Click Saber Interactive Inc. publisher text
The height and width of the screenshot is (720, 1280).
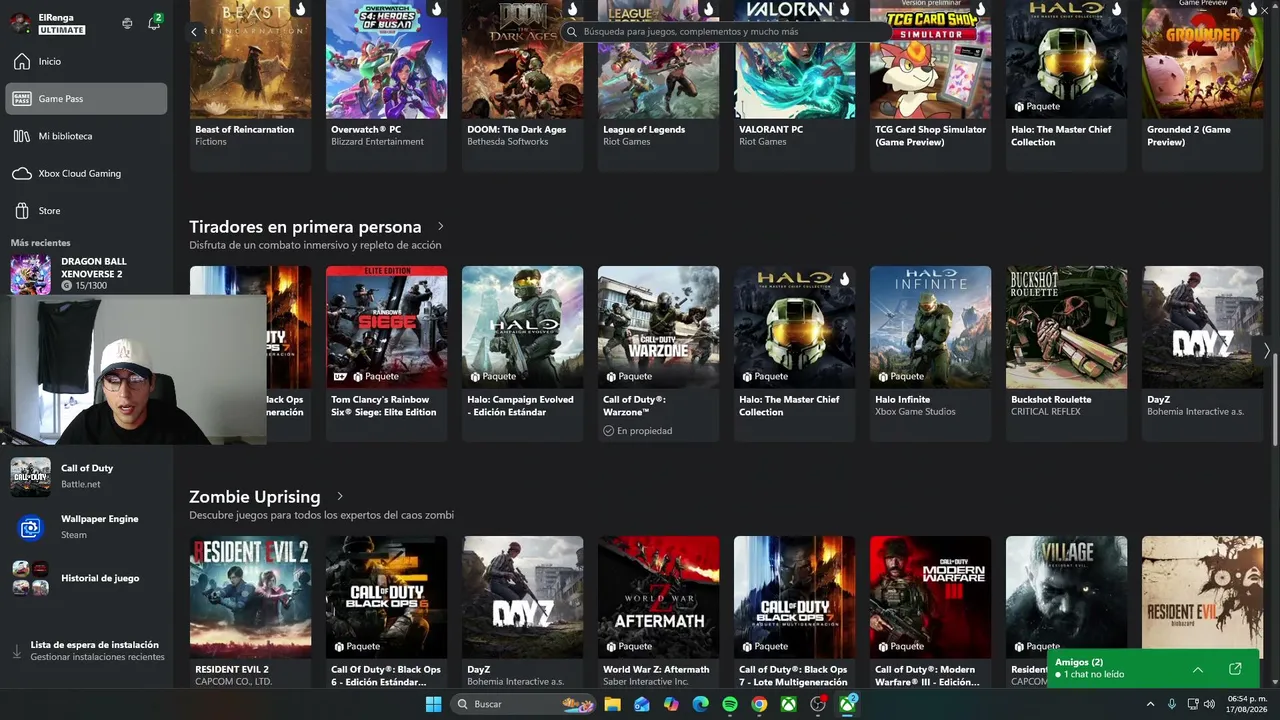pyautogui.click(x=646, y=682)
